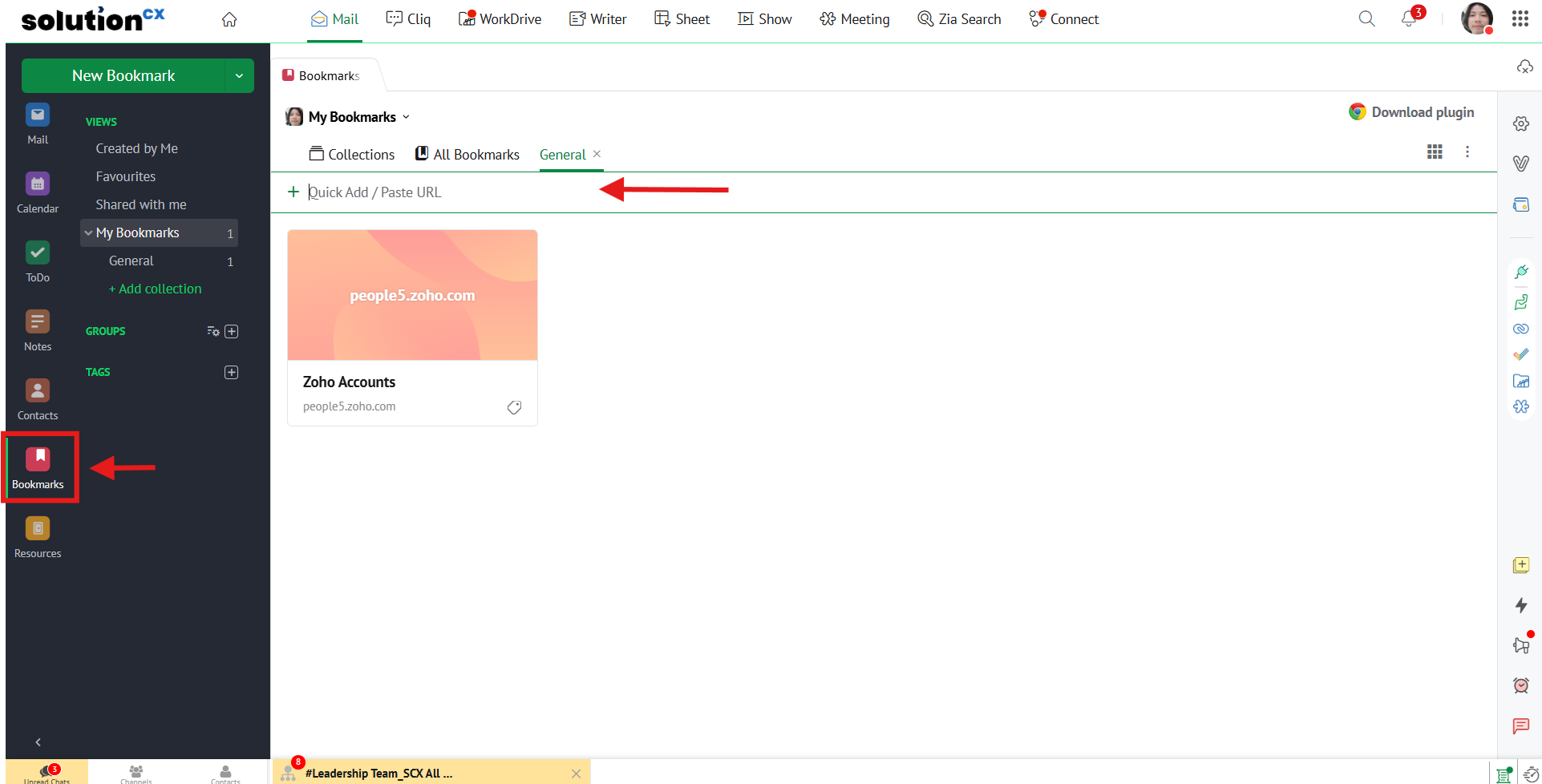Open notifications bell

coord(1409,18)
